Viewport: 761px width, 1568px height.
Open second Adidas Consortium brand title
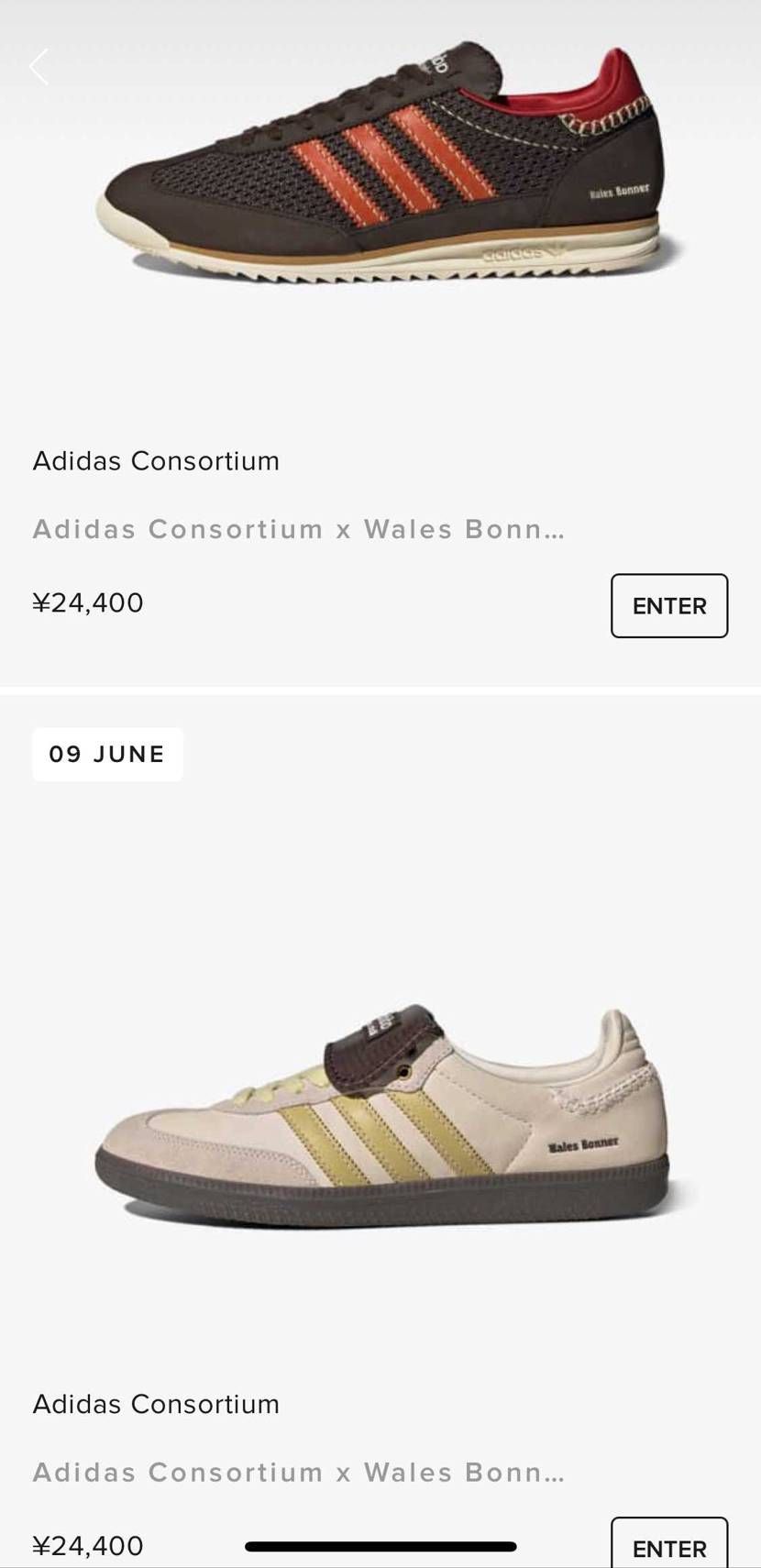click(156, 1404)
